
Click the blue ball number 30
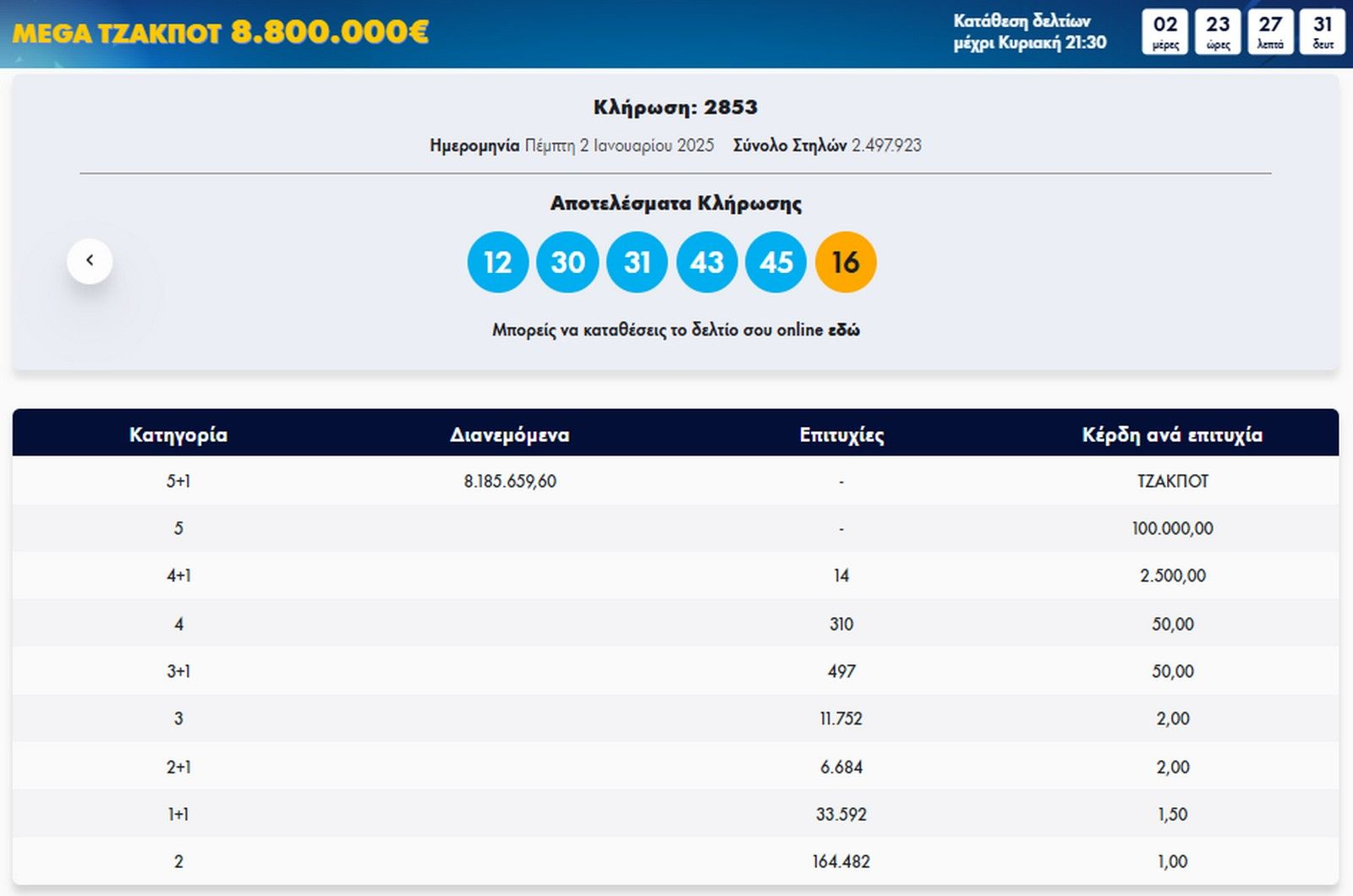click(x=567, y=262)
